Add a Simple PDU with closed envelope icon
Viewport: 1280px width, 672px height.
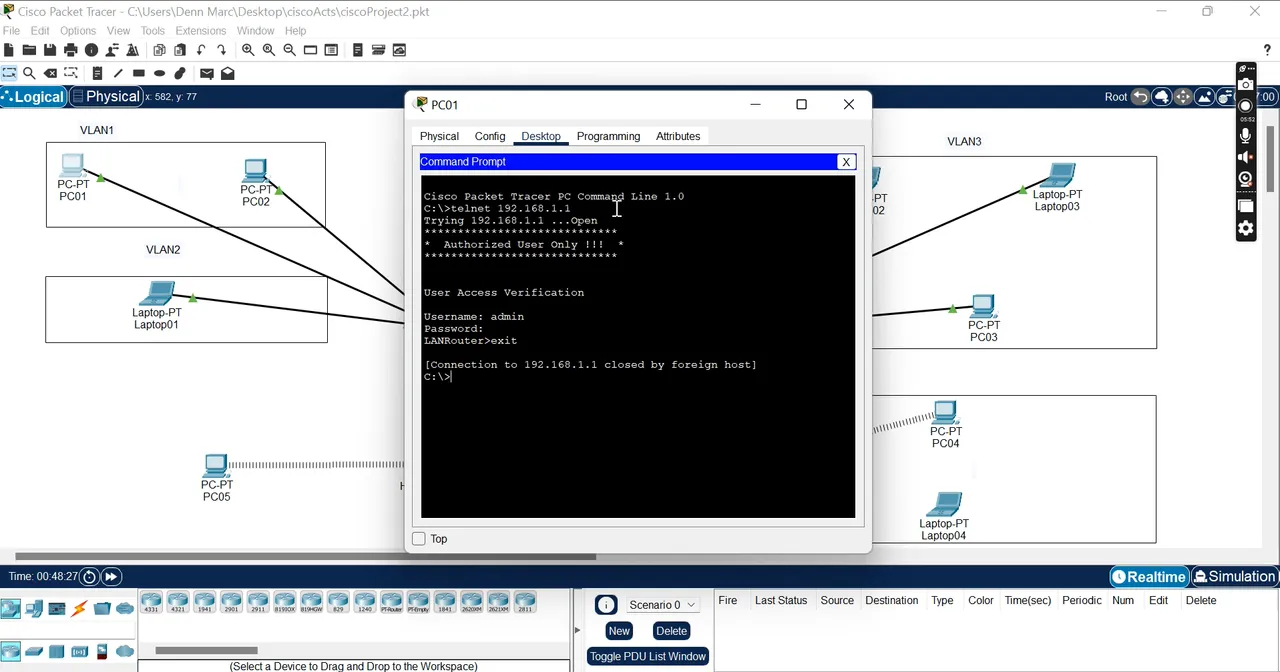tap(207, 73)
